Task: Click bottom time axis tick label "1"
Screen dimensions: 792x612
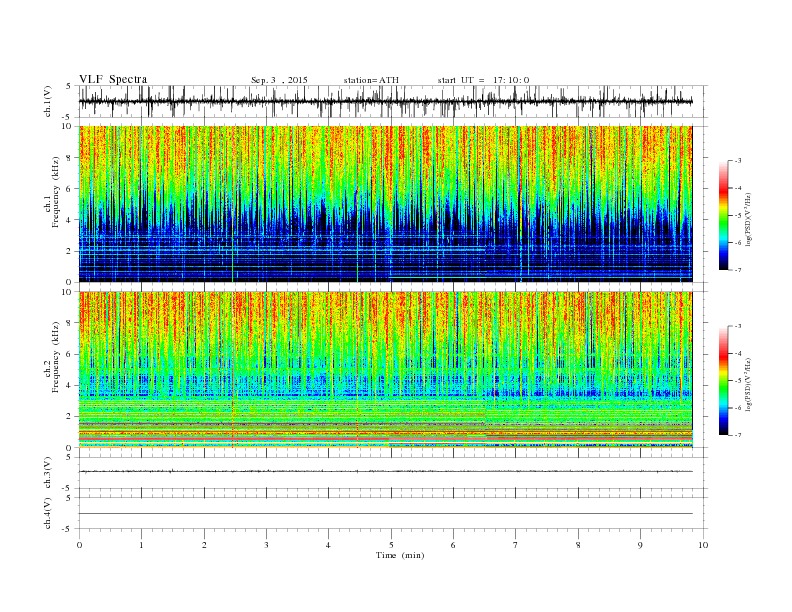Action: [141, 545]
